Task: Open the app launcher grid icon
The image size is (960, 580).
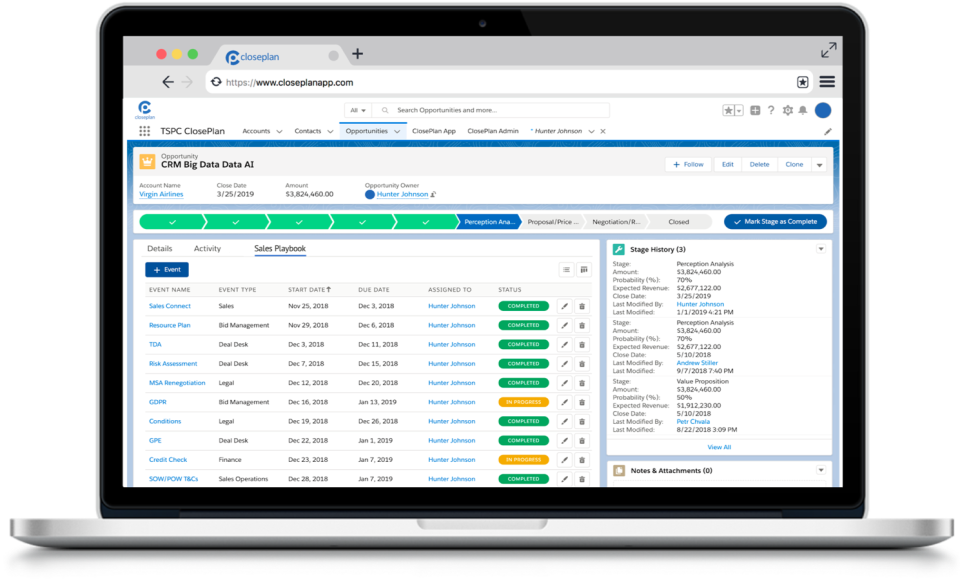Action: pyautogui.click(x=144, y=131)
